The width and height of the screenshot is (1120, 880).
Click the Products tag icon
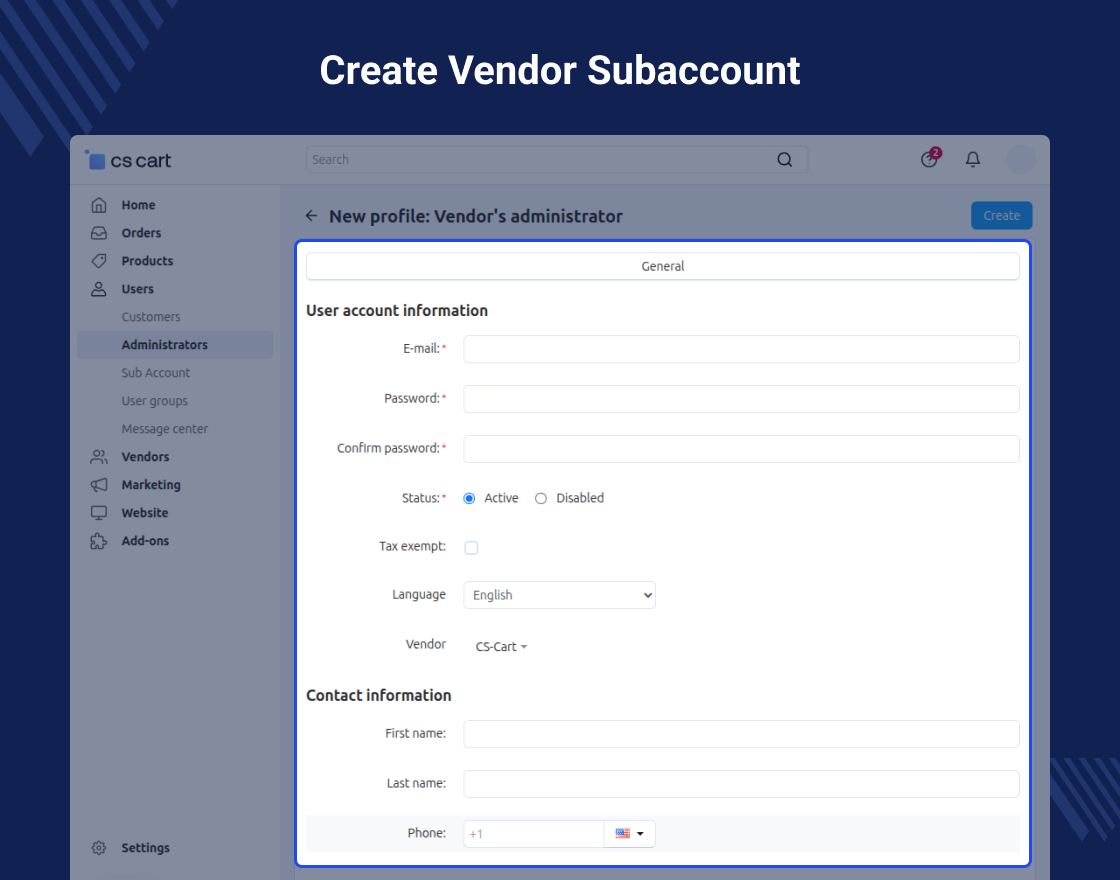pyautogui.click(x=99, y=261)
